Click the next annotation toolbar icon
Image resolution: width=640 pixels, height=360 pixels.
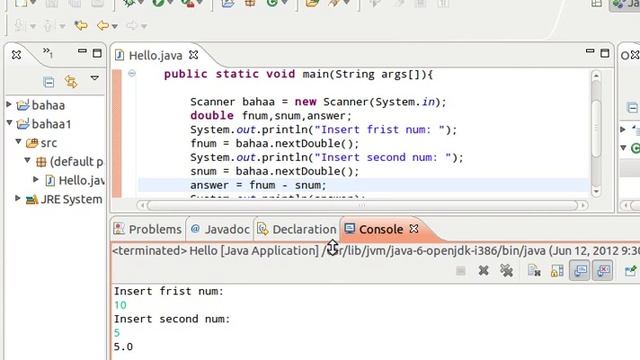pyautogui.click(x=19, y=26)
